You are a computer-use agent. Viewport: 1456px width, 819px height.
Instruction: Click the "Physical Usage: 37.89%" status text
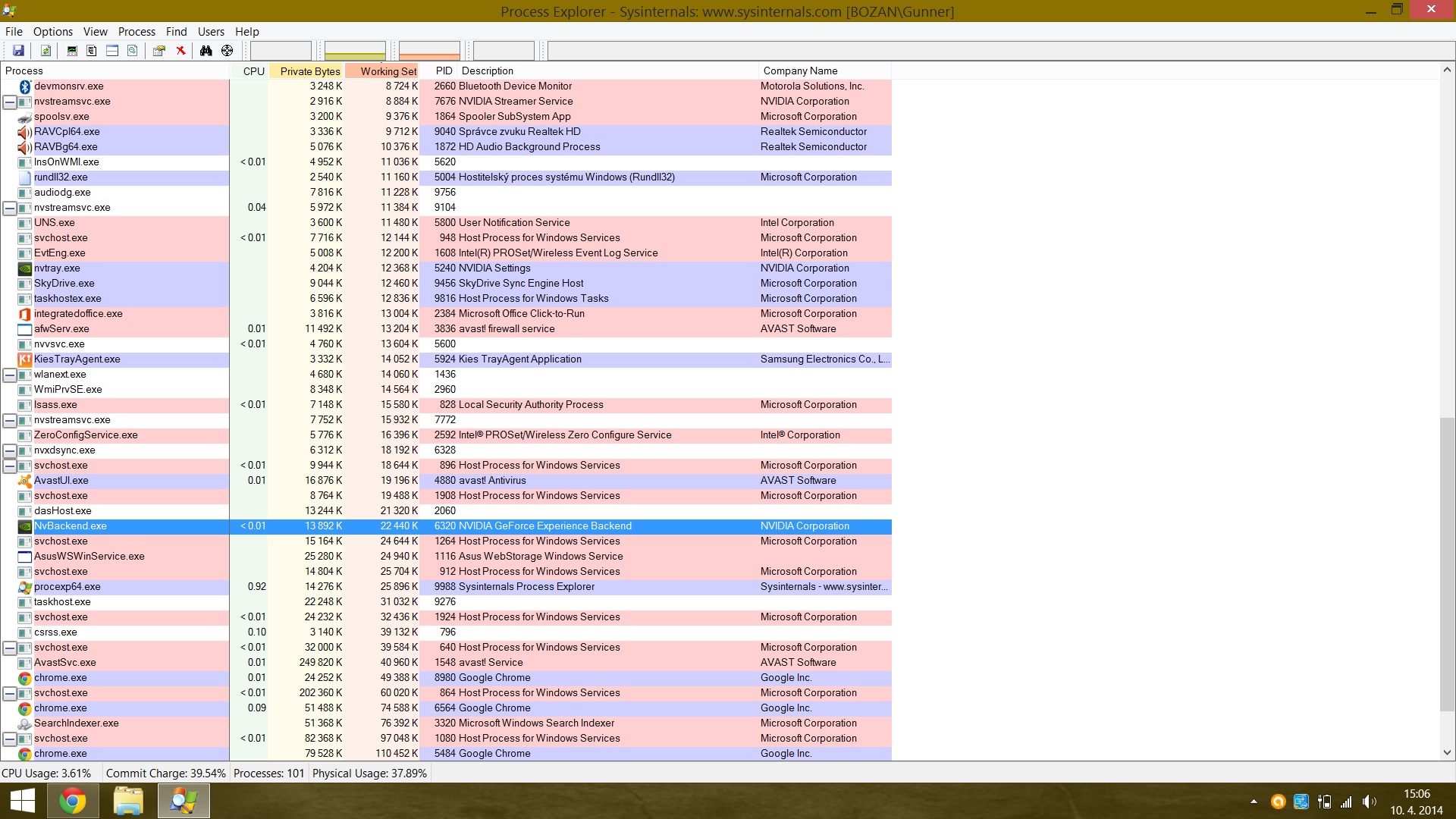point(369,773)
